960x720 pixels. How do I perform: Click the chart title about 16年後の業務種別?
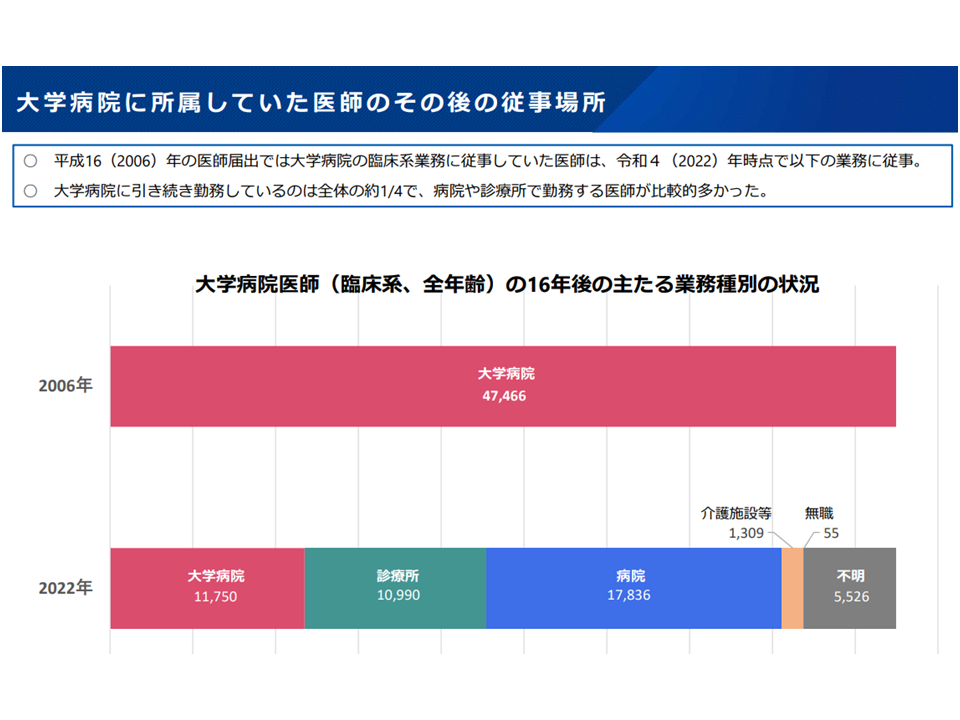tap(506, 285)
